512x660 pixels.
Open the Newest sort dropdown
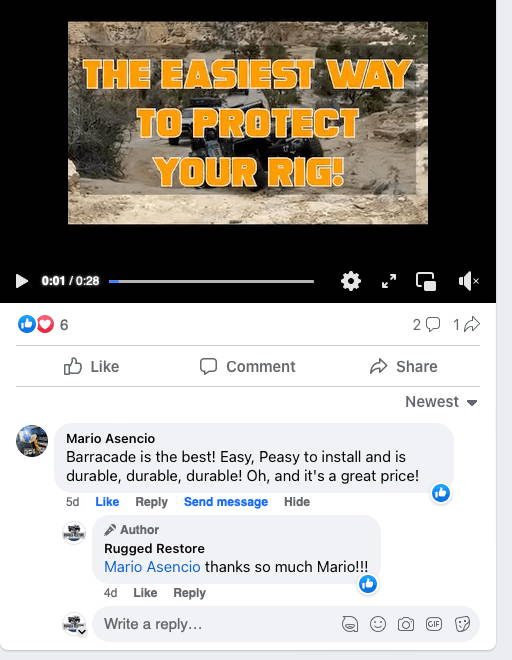click(441, 402)
